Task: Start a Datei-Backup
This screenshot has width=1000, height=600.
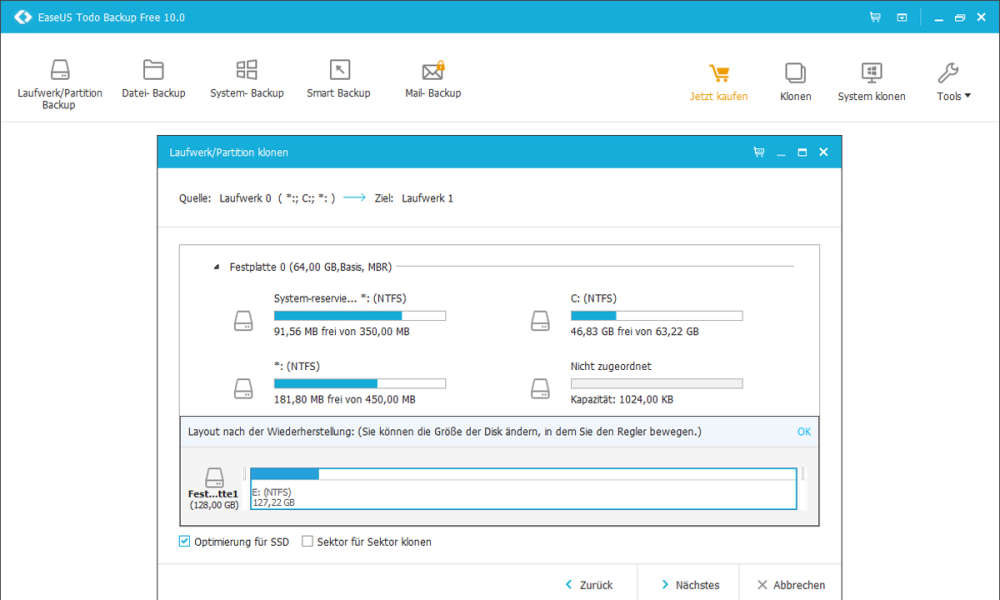Action: tap(153, 79)
